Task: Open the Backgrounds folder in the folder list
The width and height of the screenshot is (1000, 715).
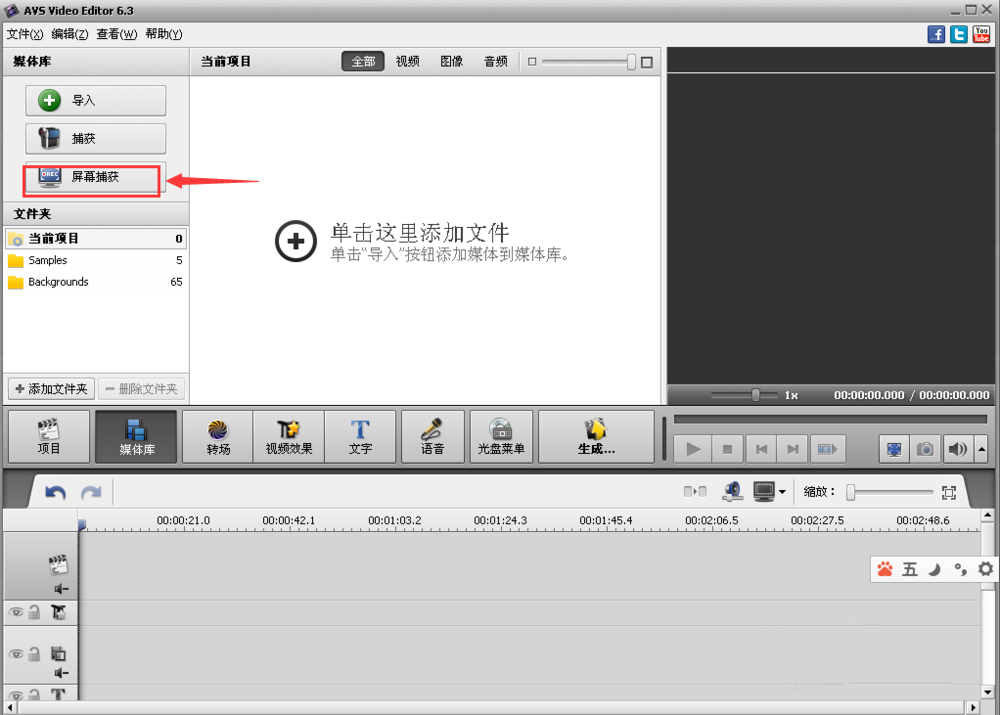Action: 60,281
